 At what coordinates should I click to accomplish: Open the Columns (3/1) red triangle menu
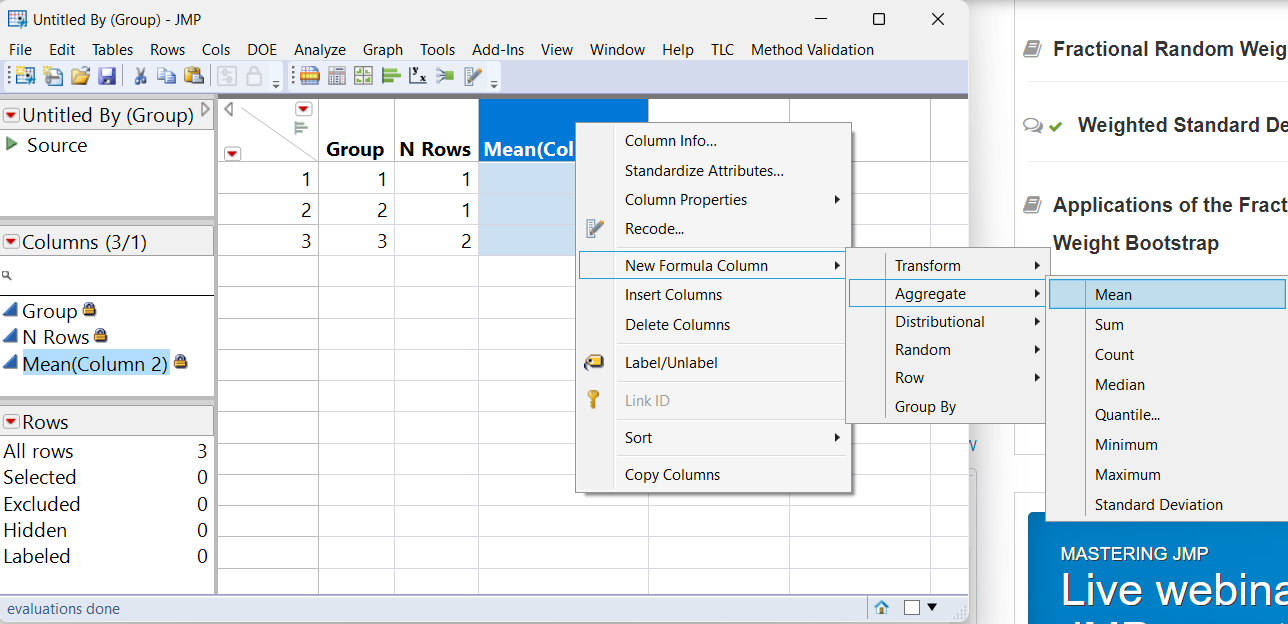[x=11, y=242]
